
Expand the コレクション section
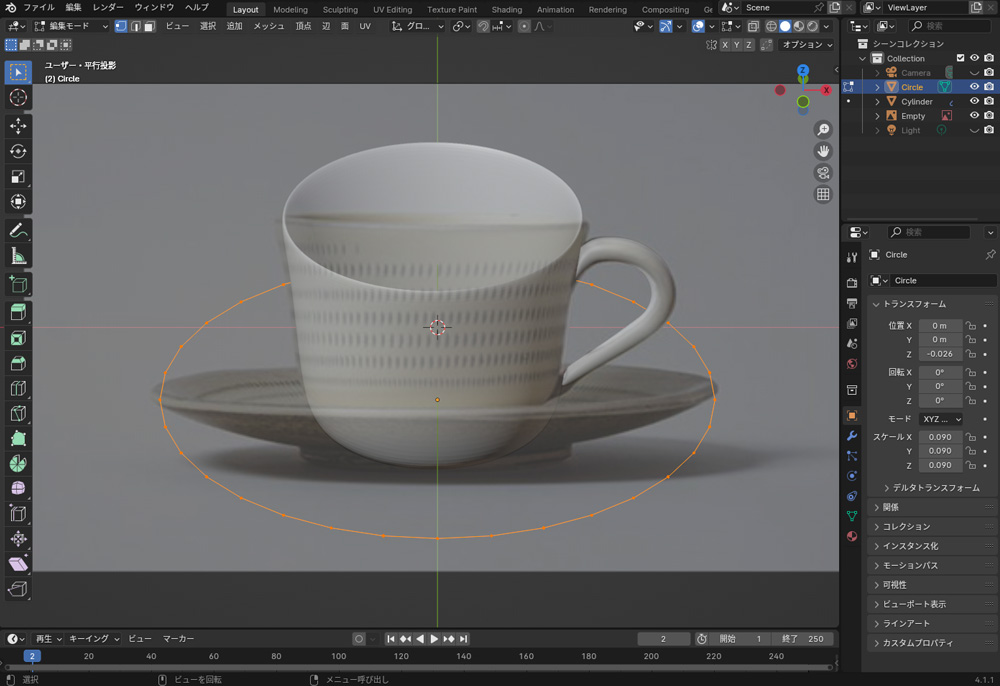coord(906,527)
